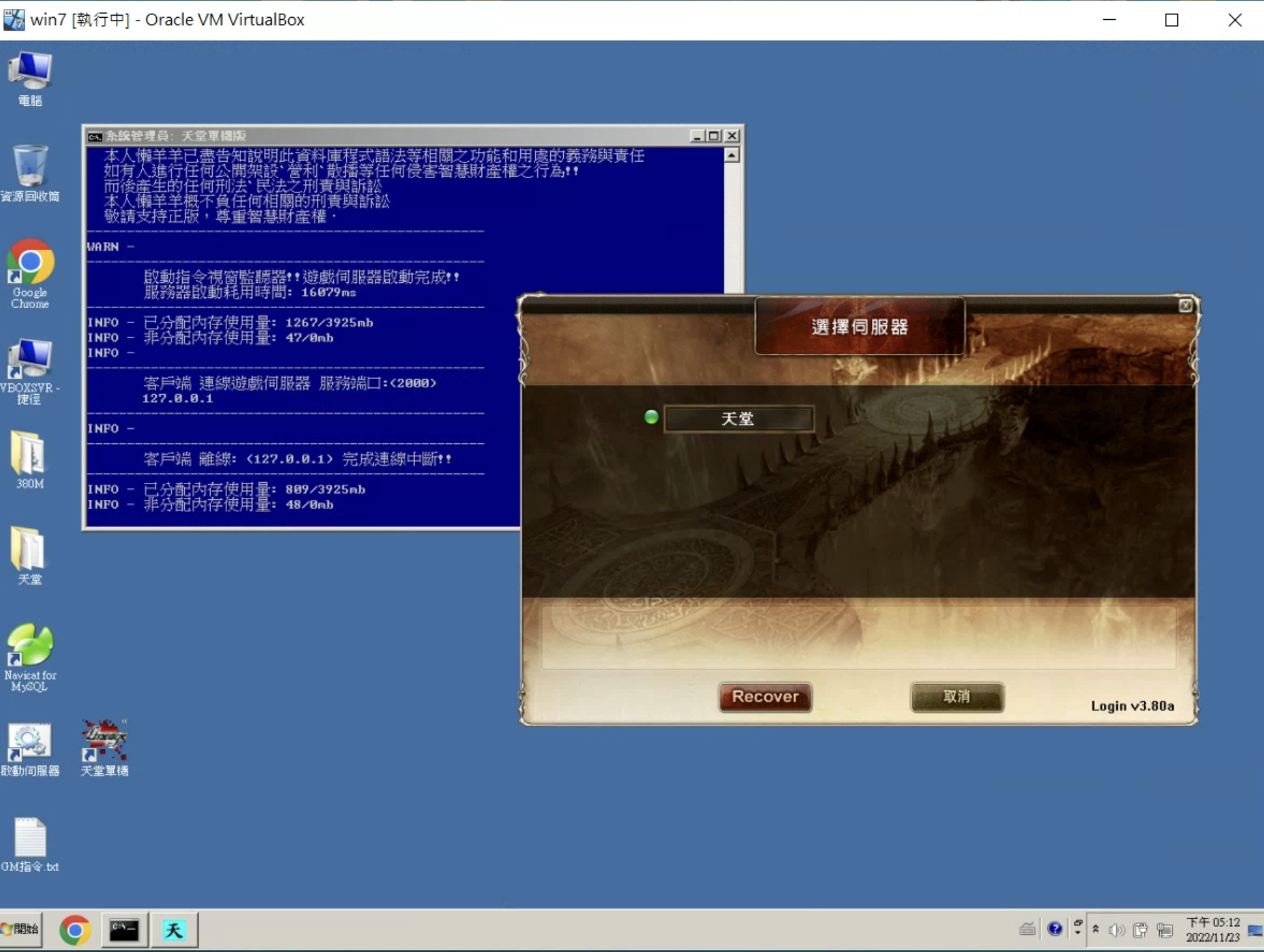1264x952 pixels.
Task: Close the Oracle VM VirtualBox window
Action: [1235, 20]
